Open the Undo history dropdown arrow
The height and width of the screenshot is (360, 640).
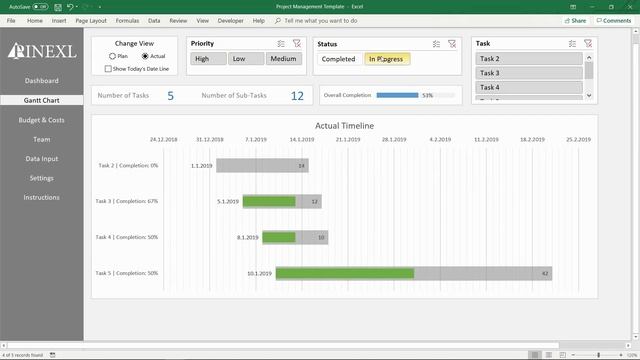pos(77,7)
